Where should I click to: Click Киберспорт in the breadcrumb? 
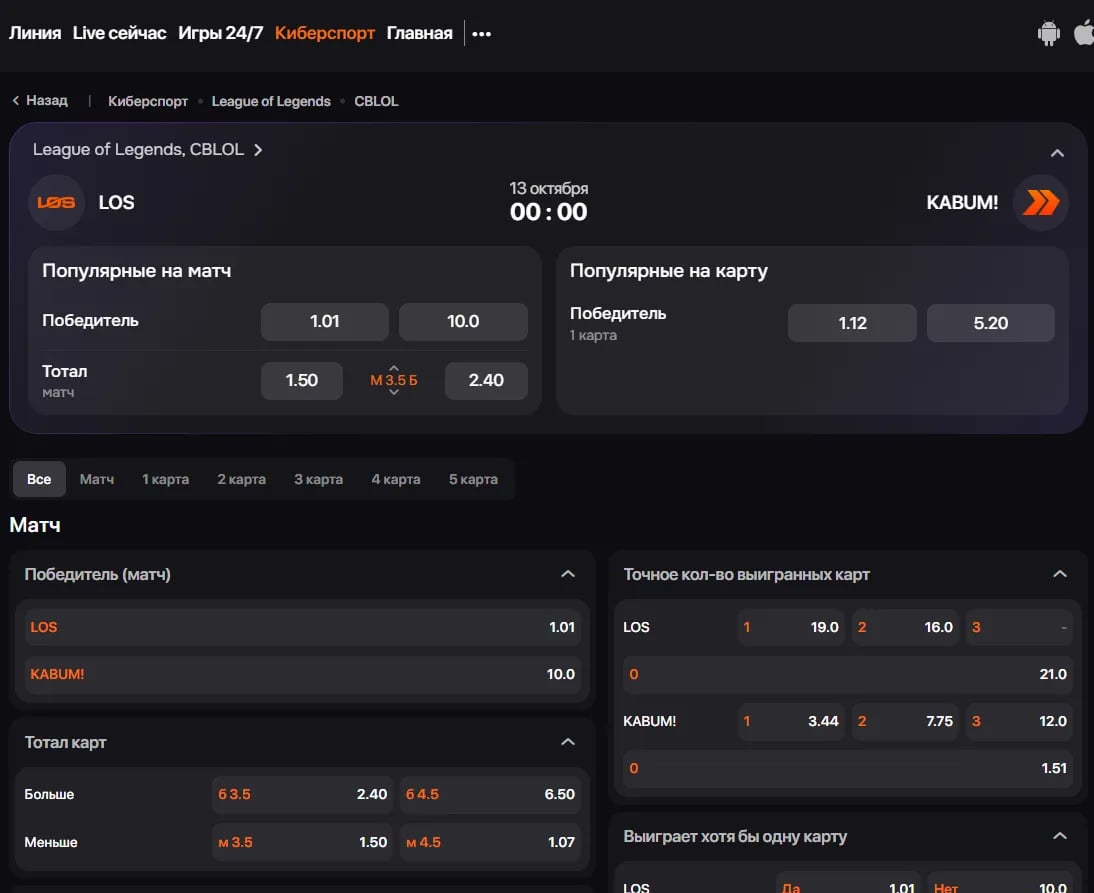(x=148, y=101)
